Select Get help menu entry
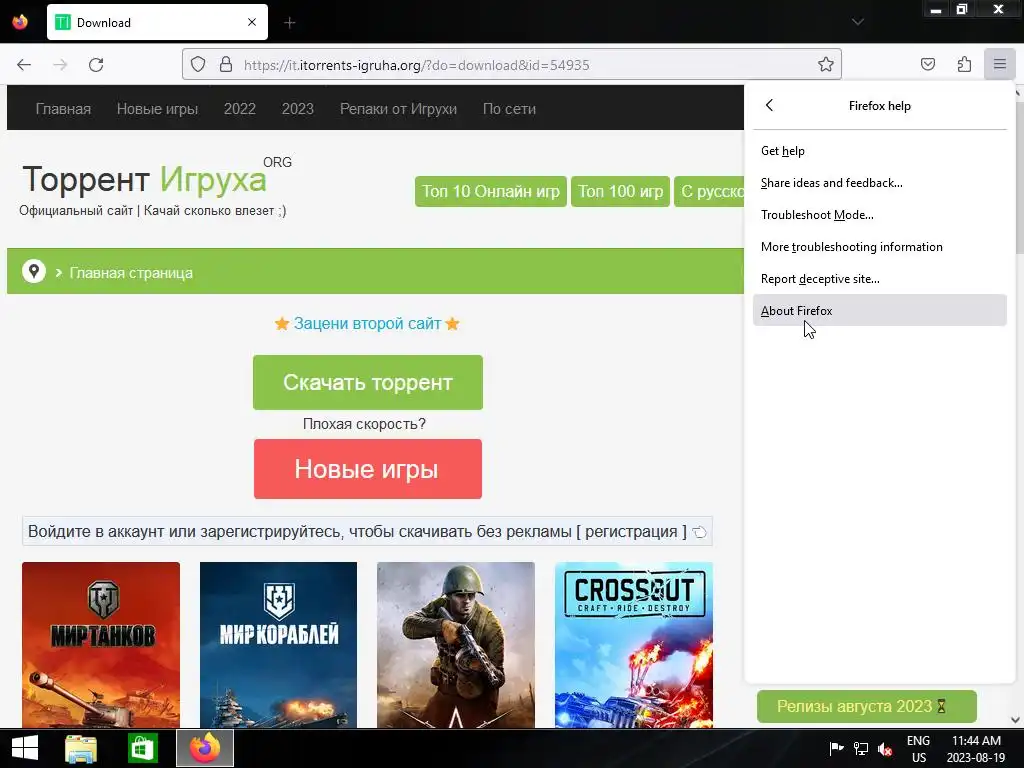This screenshot has width=1024, height=768. pos(880,151)
